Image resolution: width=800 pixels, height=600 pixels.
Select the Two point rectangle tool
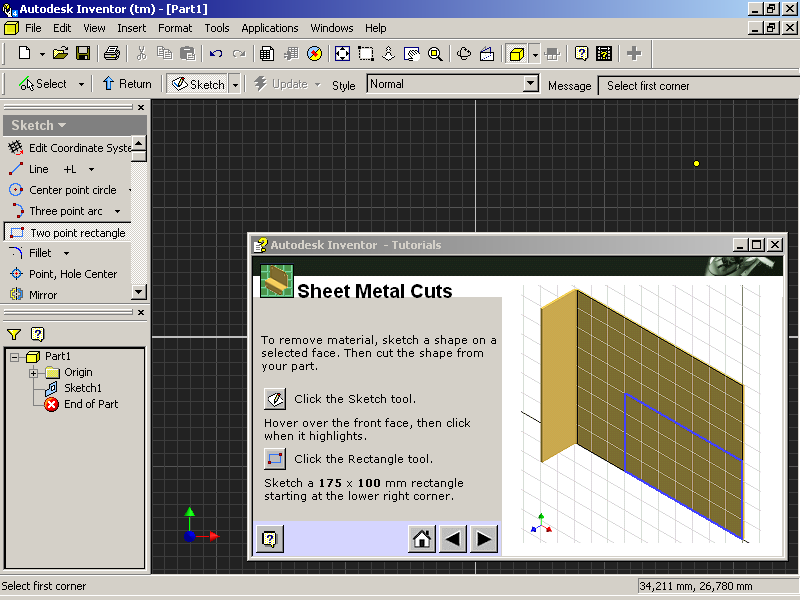click(x=67, y=233)
